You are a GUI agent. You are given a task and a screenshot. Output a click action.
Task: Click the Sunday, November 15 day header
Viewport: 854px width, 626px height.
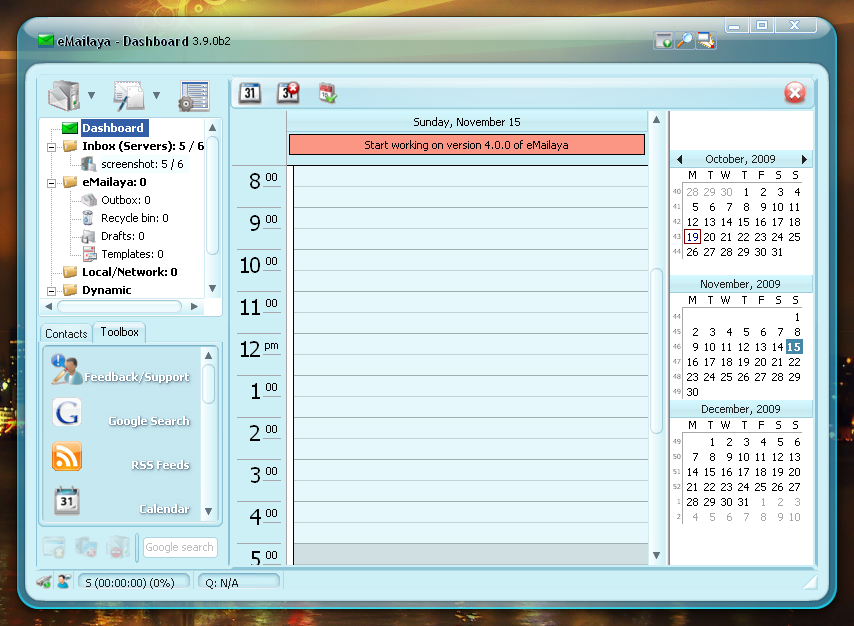coord(467,122)
